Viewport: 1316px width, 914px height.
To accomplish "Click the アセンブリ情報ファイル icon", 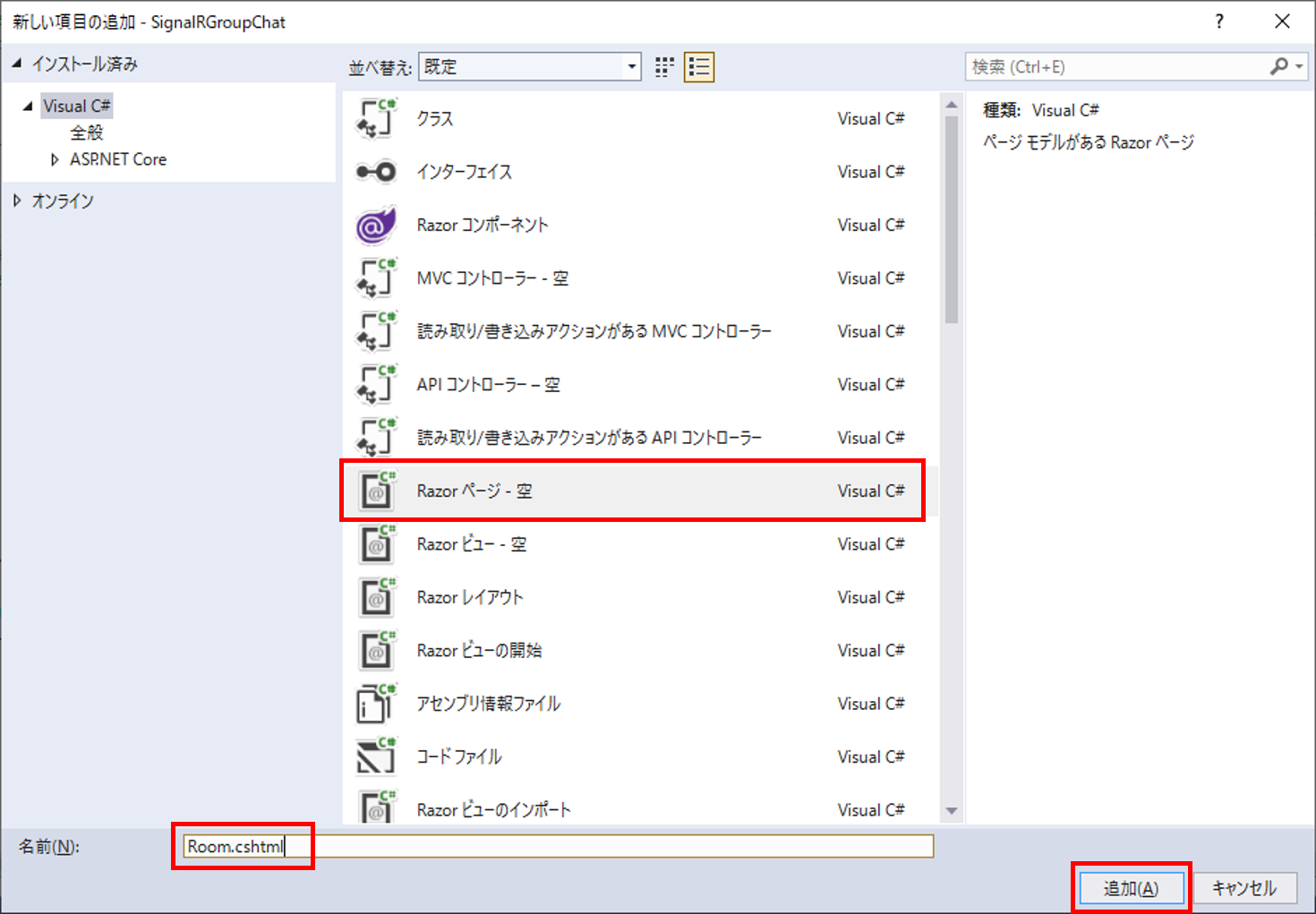I will coord(376,704).
